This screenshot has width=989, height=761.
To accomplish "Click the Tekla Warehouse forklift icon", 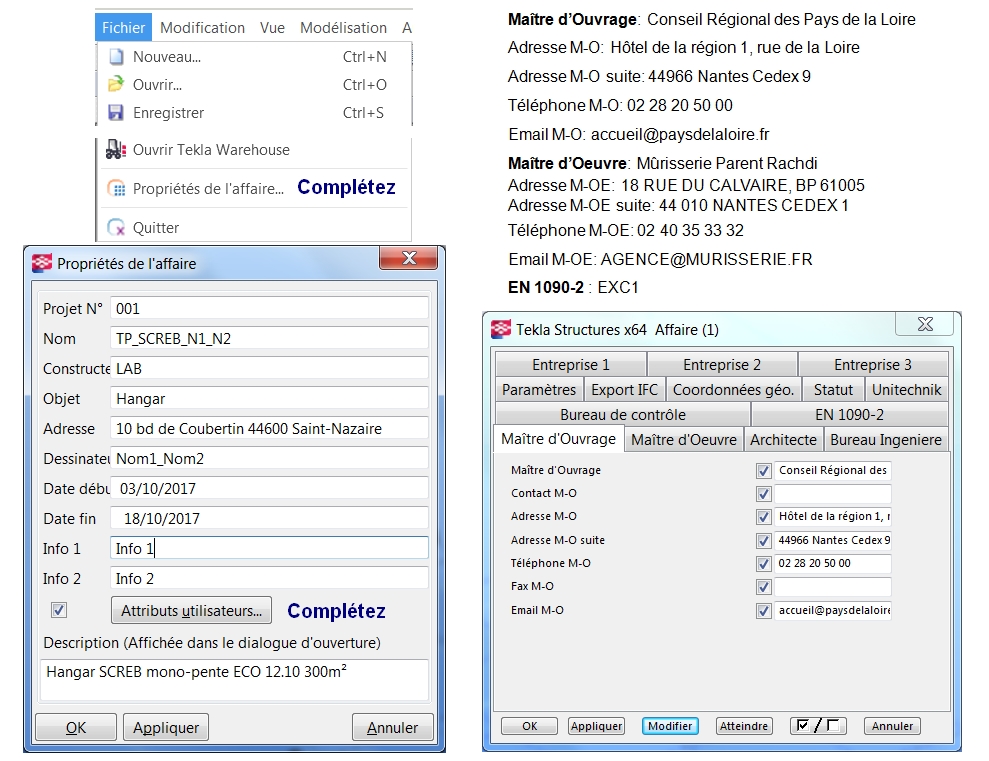I will click(116, 149).
